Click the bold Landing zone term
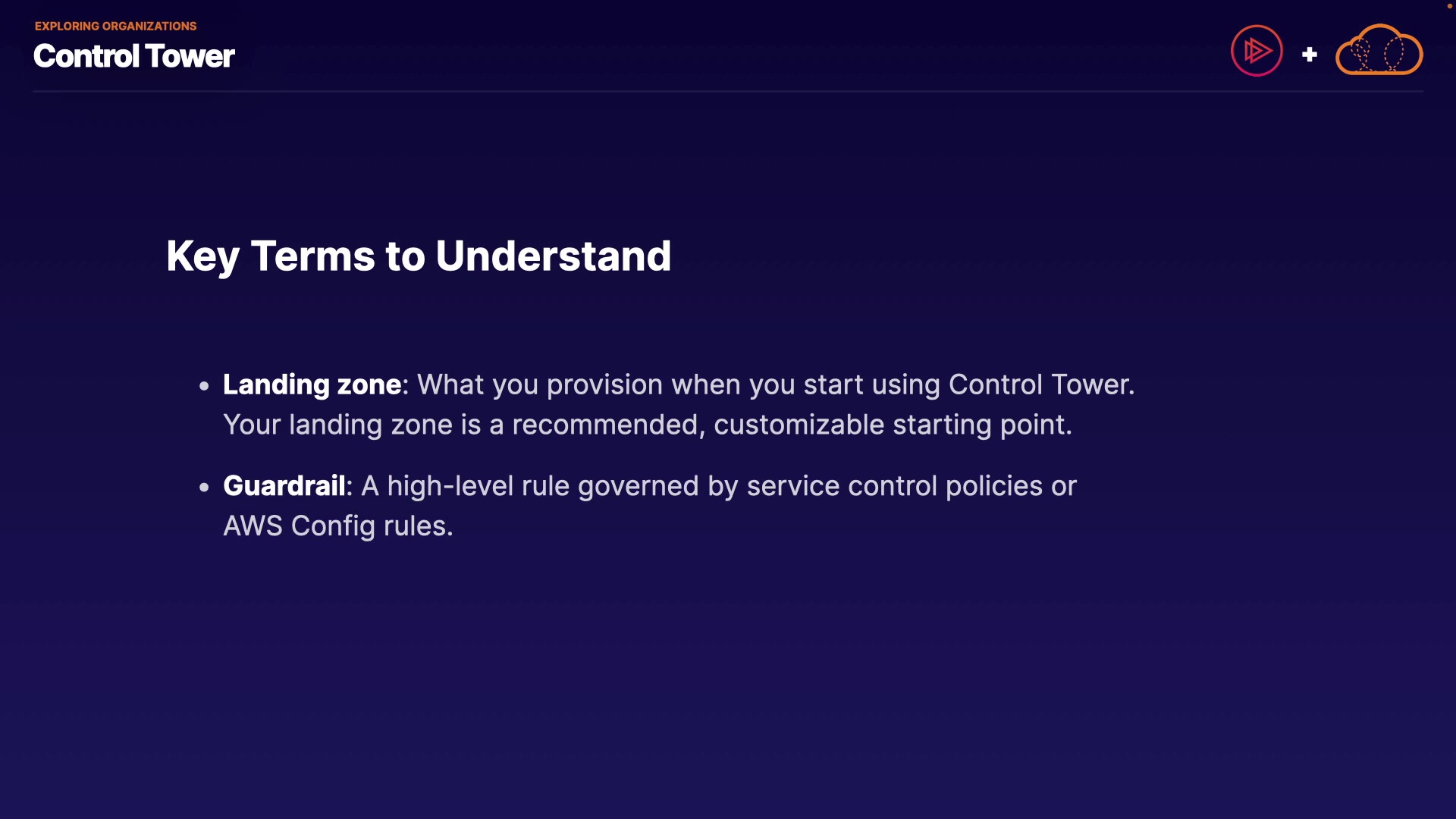Viewport: 1456px width, 819px height. [312, 384]
